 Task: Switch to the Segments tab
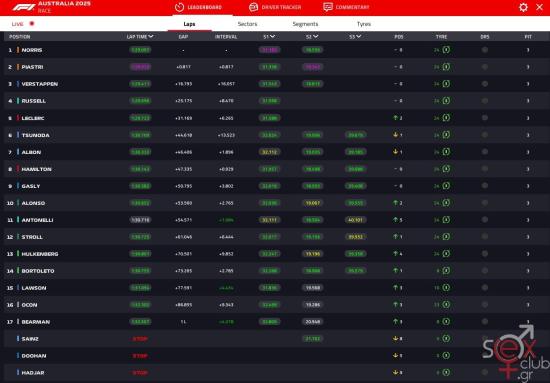[305, 24]
